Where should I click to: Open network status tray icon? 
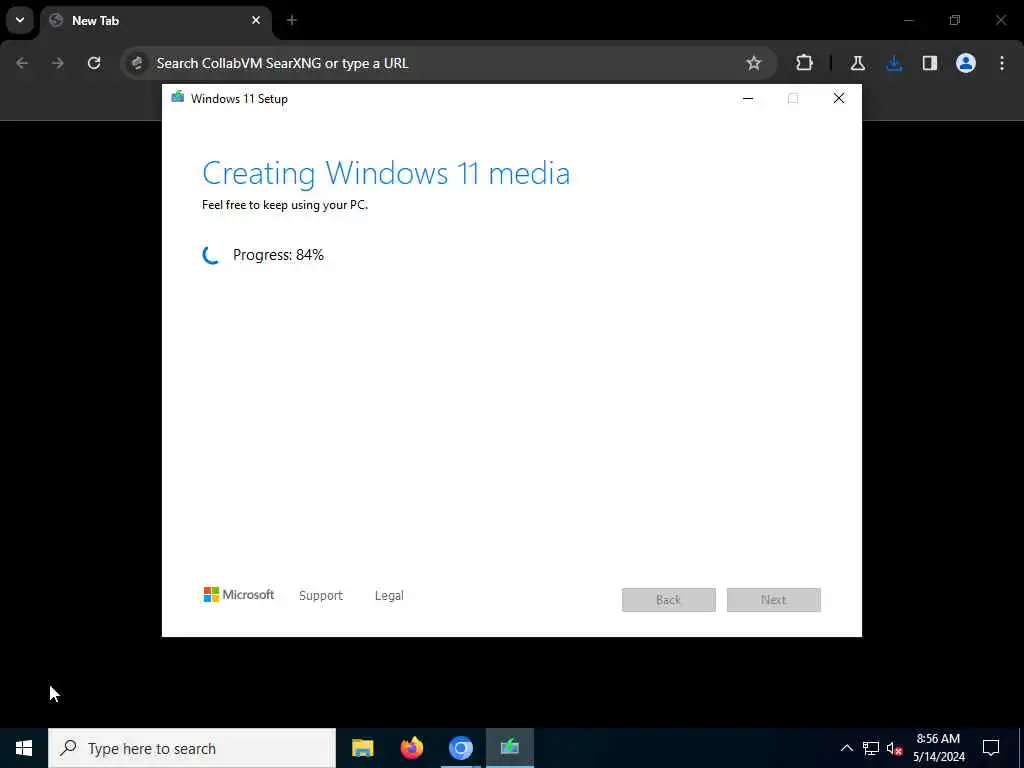(x=871, y=748)
